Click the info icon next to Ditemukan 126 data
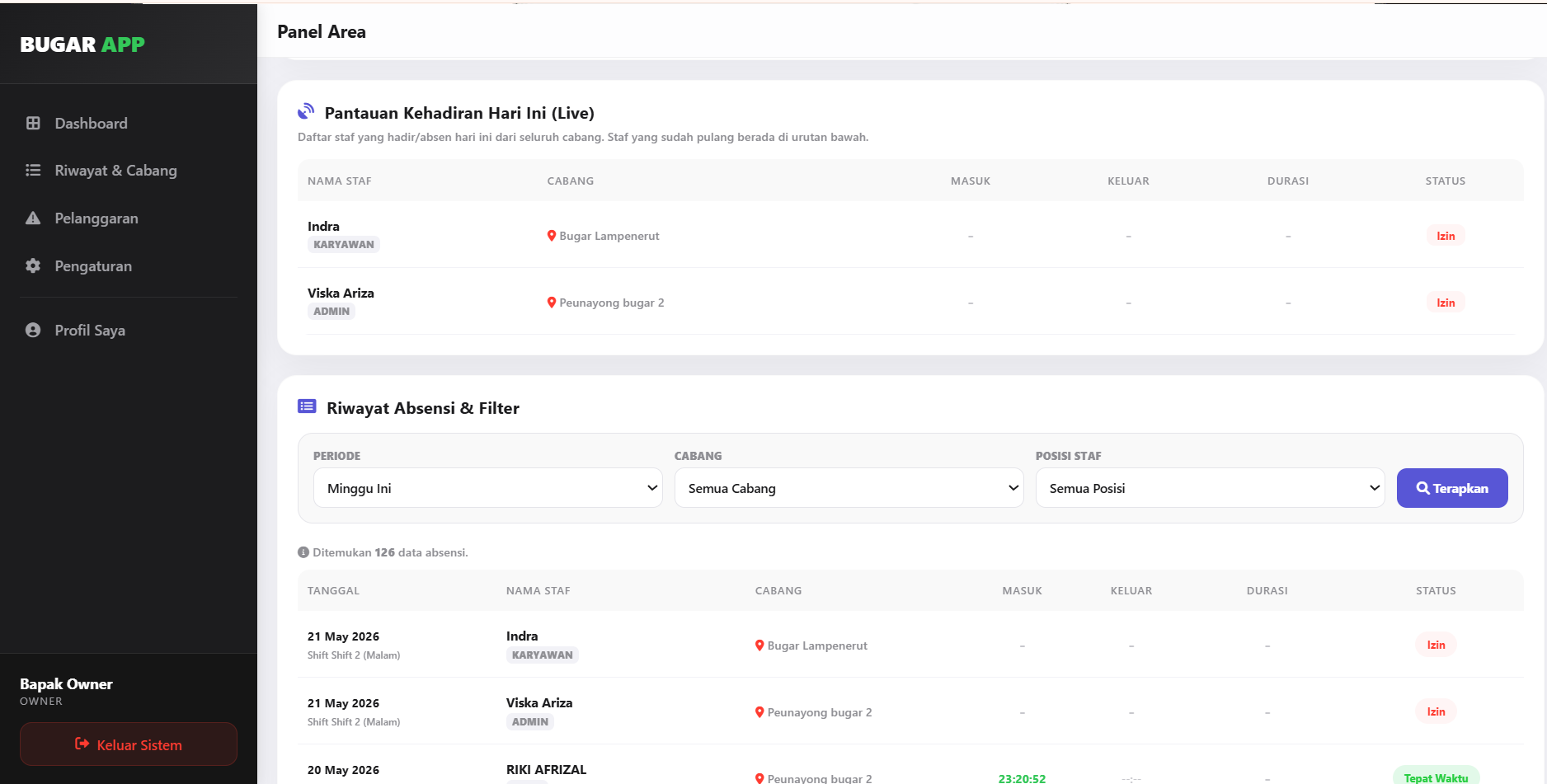 coord(303,552)
